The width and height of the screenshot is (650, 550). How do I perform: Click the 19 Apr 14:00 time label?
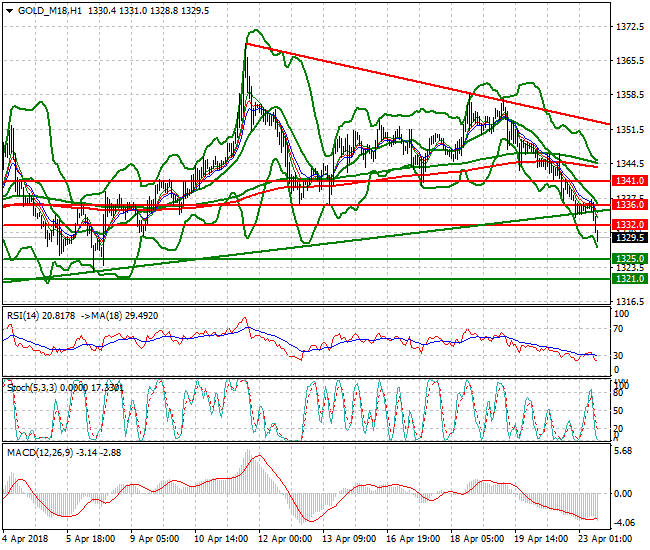pos(541,539)
